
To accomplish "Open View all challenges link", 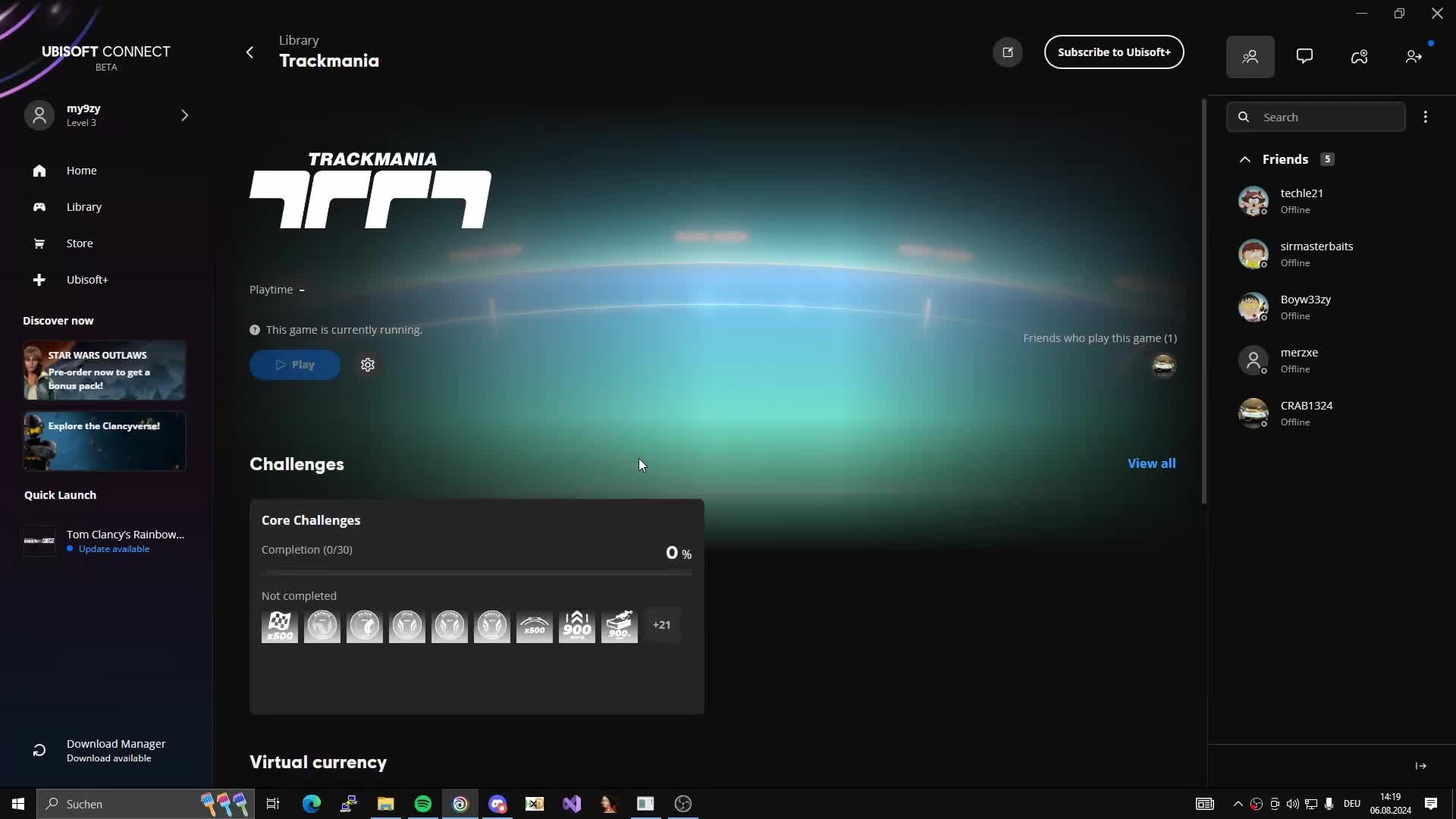I will 1151,463.
